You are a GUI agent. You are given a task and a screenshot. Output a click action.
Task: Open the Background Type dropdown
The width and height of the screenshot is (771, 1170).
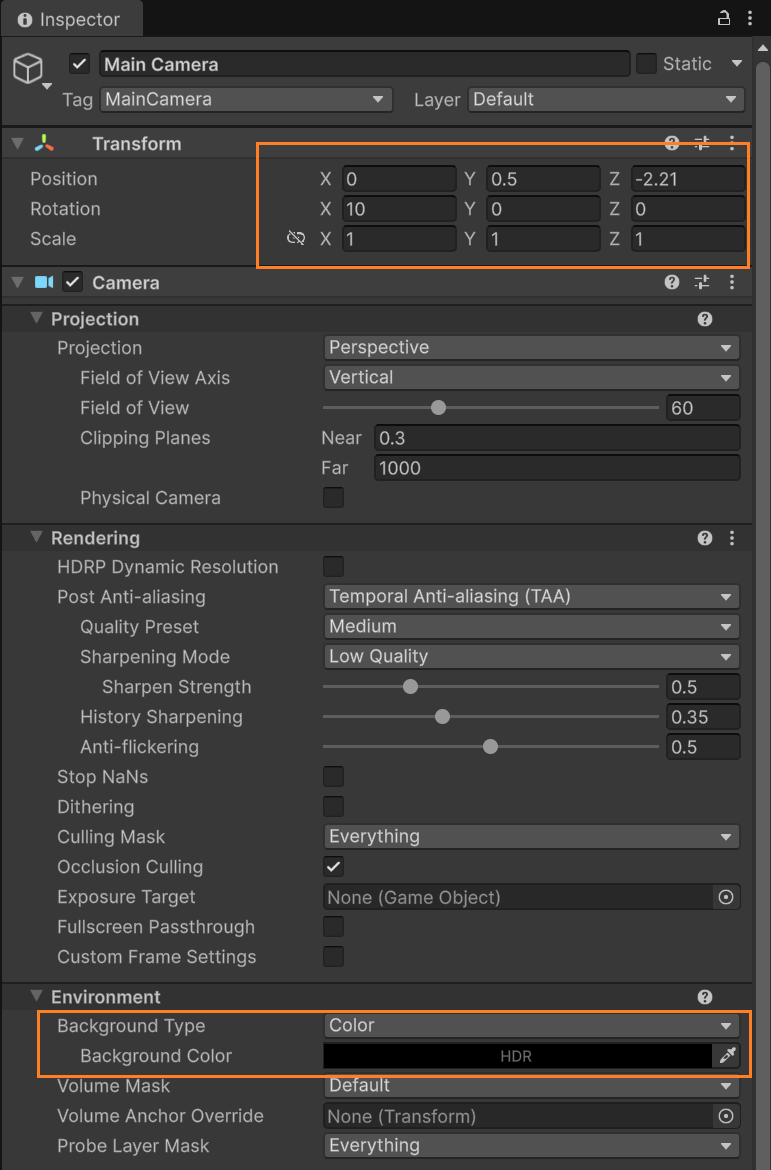pyautogui.click(x=532, y=1026)
